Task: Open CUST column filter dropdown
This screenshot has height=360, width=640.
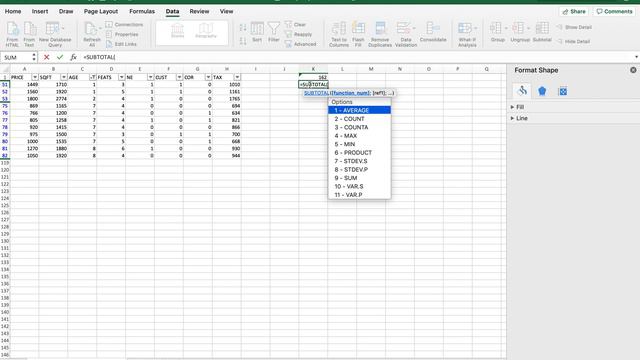Action: pyautogui.click(x=179, y=77)
